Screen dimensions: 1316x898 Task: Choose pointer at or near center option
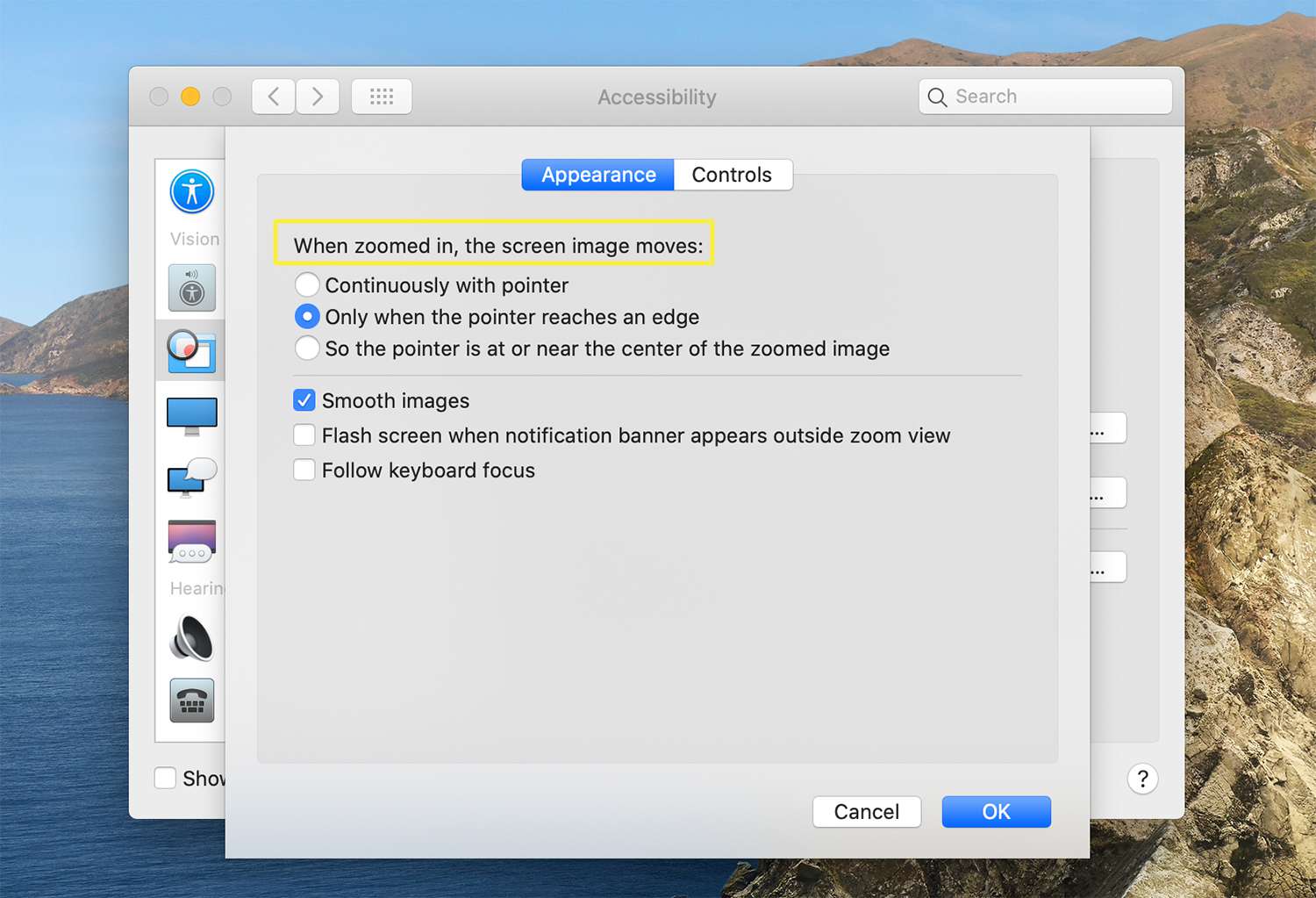[x=307, y=348]
